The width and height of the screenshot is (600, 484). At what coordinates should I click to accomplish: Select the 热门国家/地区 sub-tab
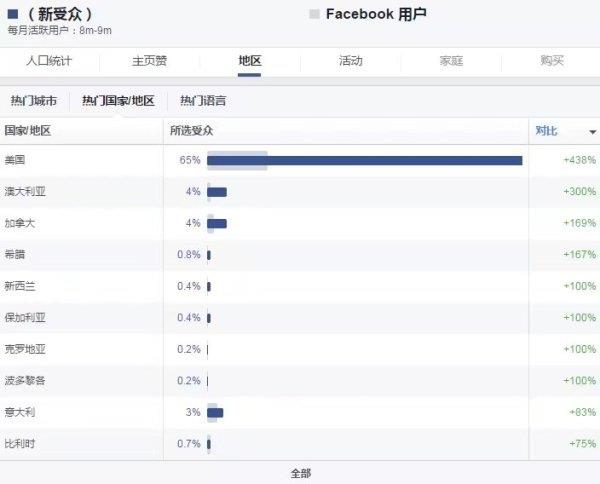(118, 101)
